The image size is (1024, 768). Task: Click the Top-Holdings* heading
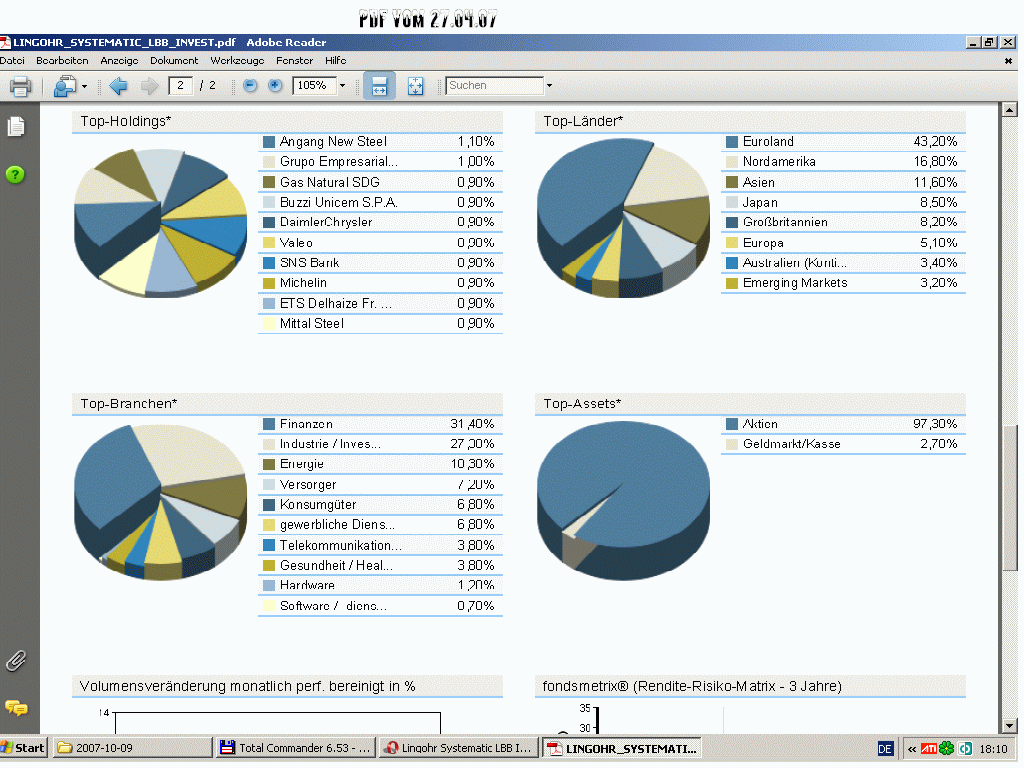pos(125,121)
